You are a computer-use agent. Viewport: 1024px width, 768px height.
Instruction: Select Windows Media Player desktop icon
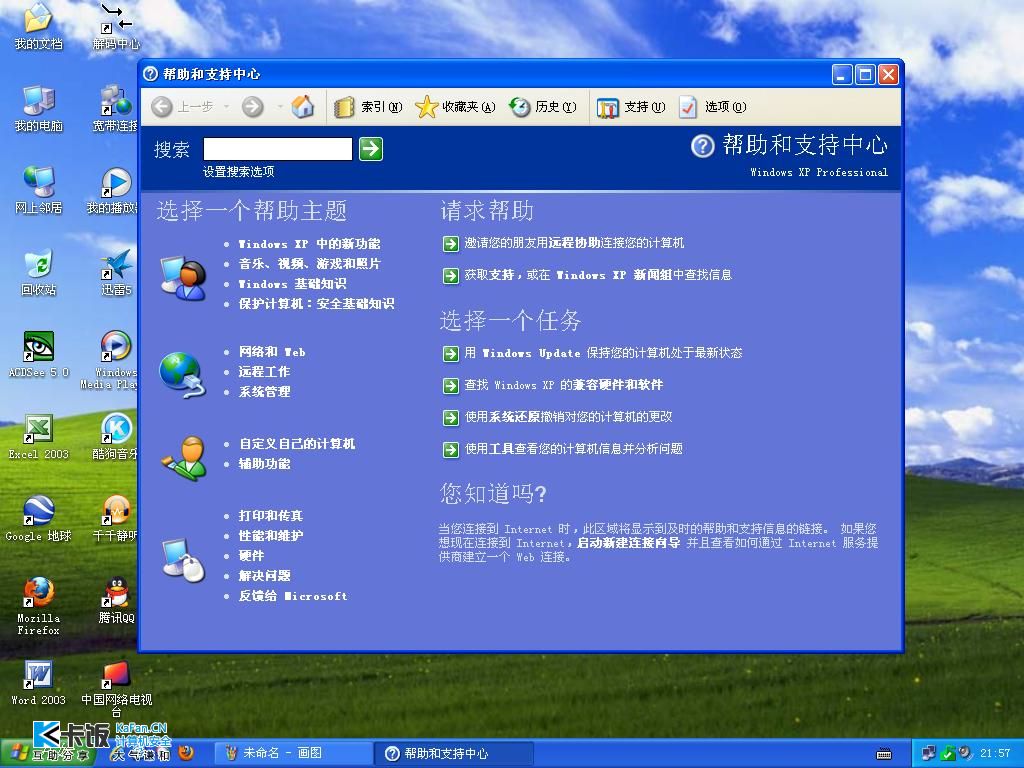[110, 360]
